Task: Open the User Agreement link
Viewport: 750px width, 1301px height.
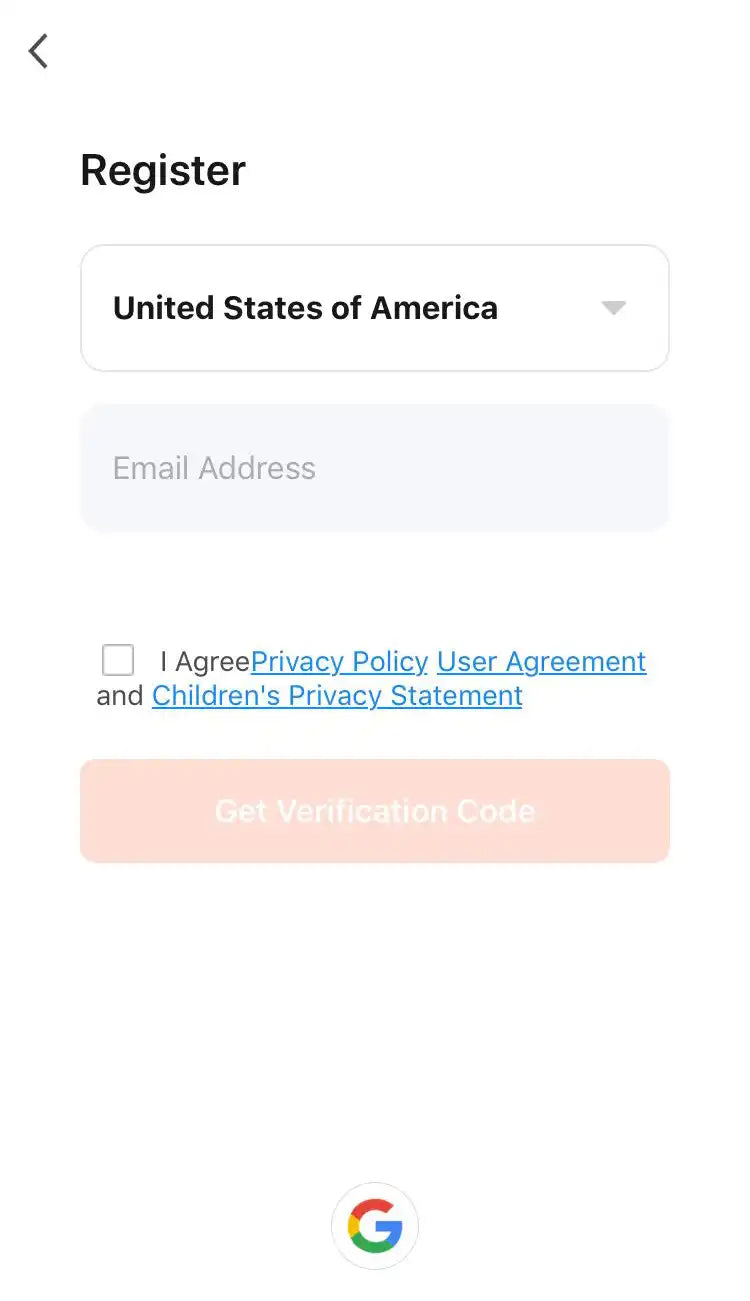Action: click(x=541, y=662)
